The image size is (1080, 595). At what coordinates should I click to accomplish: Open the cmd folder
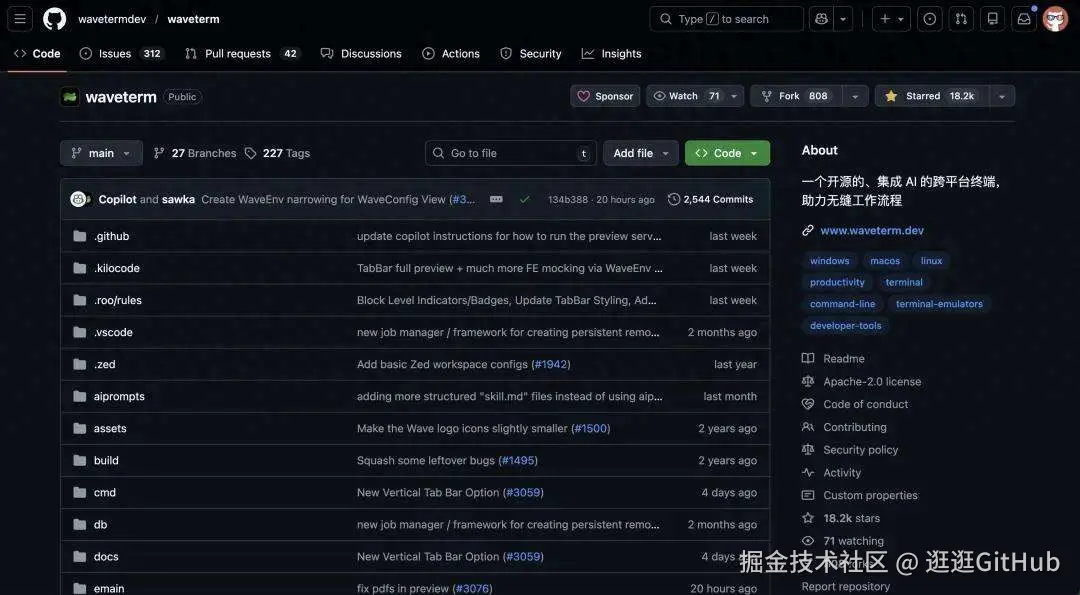[x=105, y=492]
